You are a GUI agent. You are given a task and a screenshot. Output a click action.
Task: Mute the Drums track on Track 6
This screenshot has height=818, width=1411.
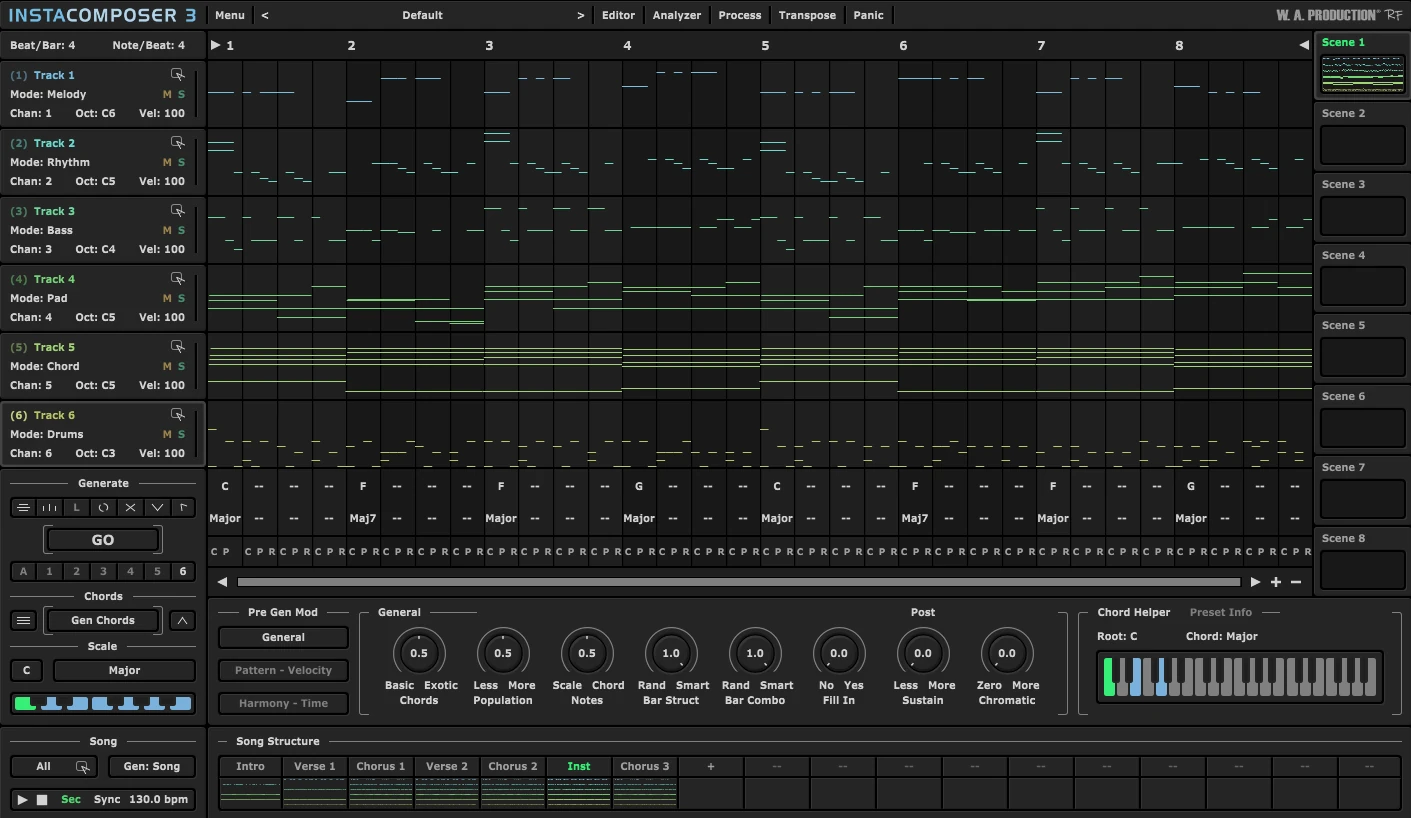(167, 434)
